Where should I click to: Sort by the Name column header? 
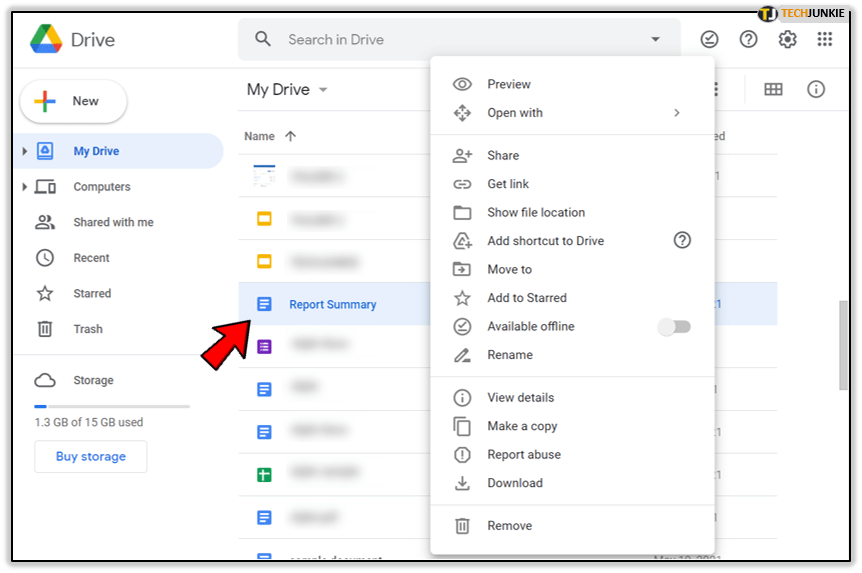click(260, 136)
